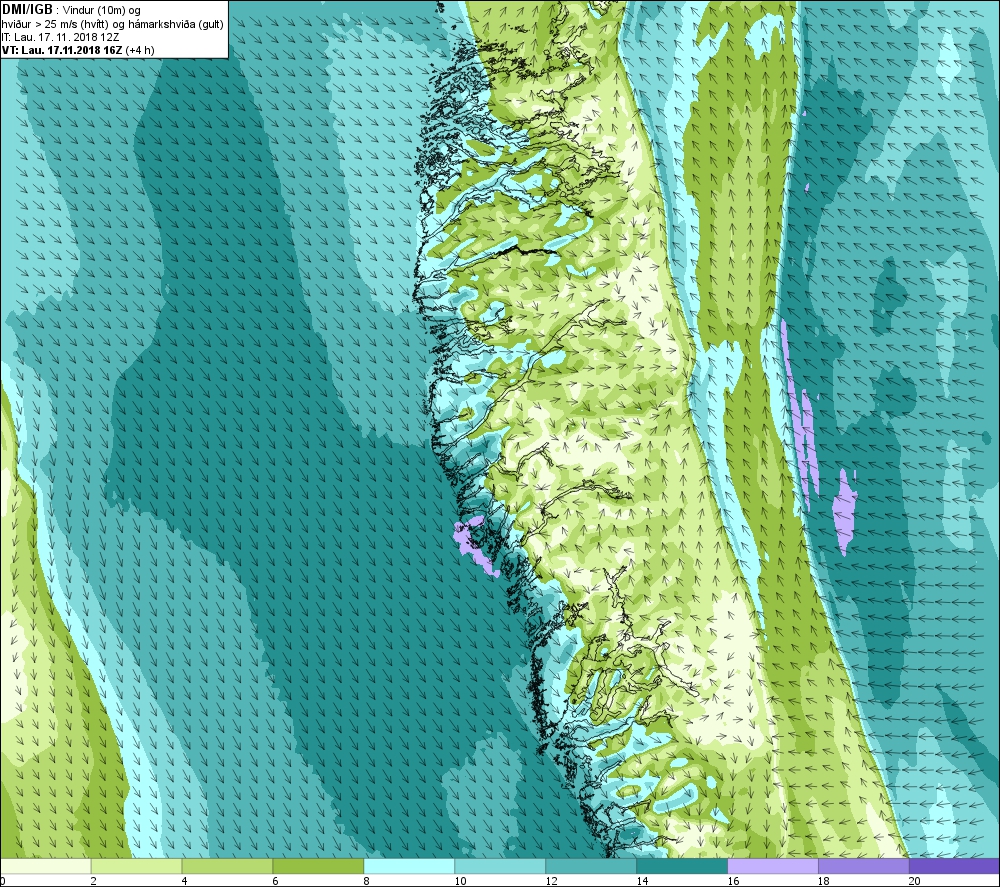This screenshot has width=1000, height=887.
Task: Click the scale label '16'
Action: click(733, 881)
